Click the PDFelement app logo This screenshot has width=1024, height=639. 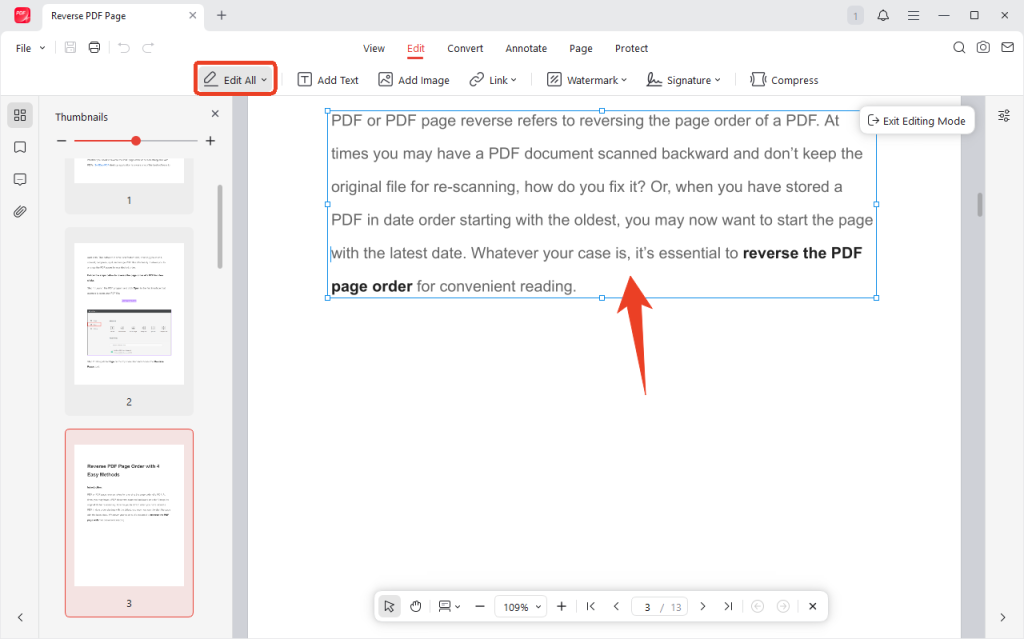point(22,15)
